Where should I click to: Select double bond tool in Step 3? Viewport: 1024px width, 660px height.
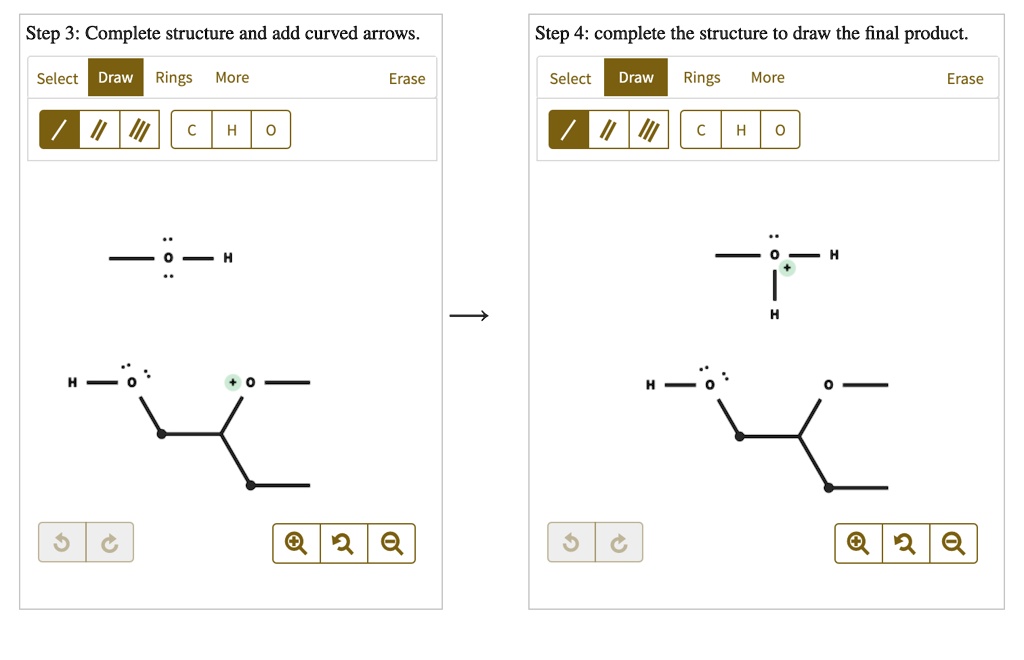[x=99, y=129]
